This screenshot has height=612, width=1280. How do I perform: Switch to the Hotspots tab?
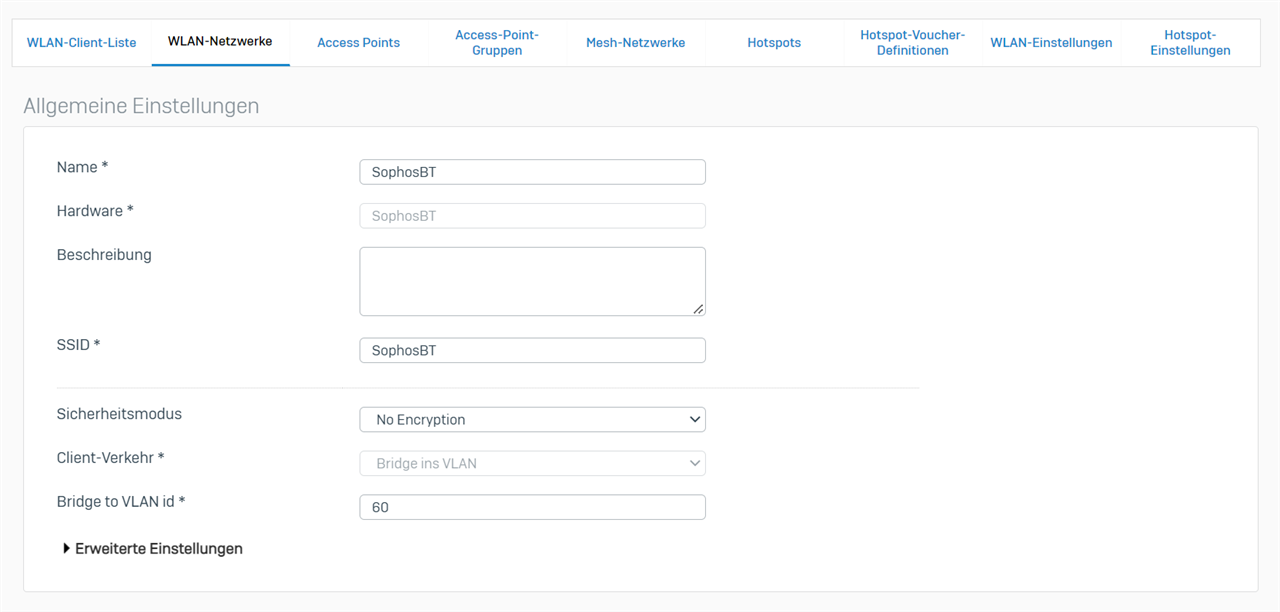(774, 43)
